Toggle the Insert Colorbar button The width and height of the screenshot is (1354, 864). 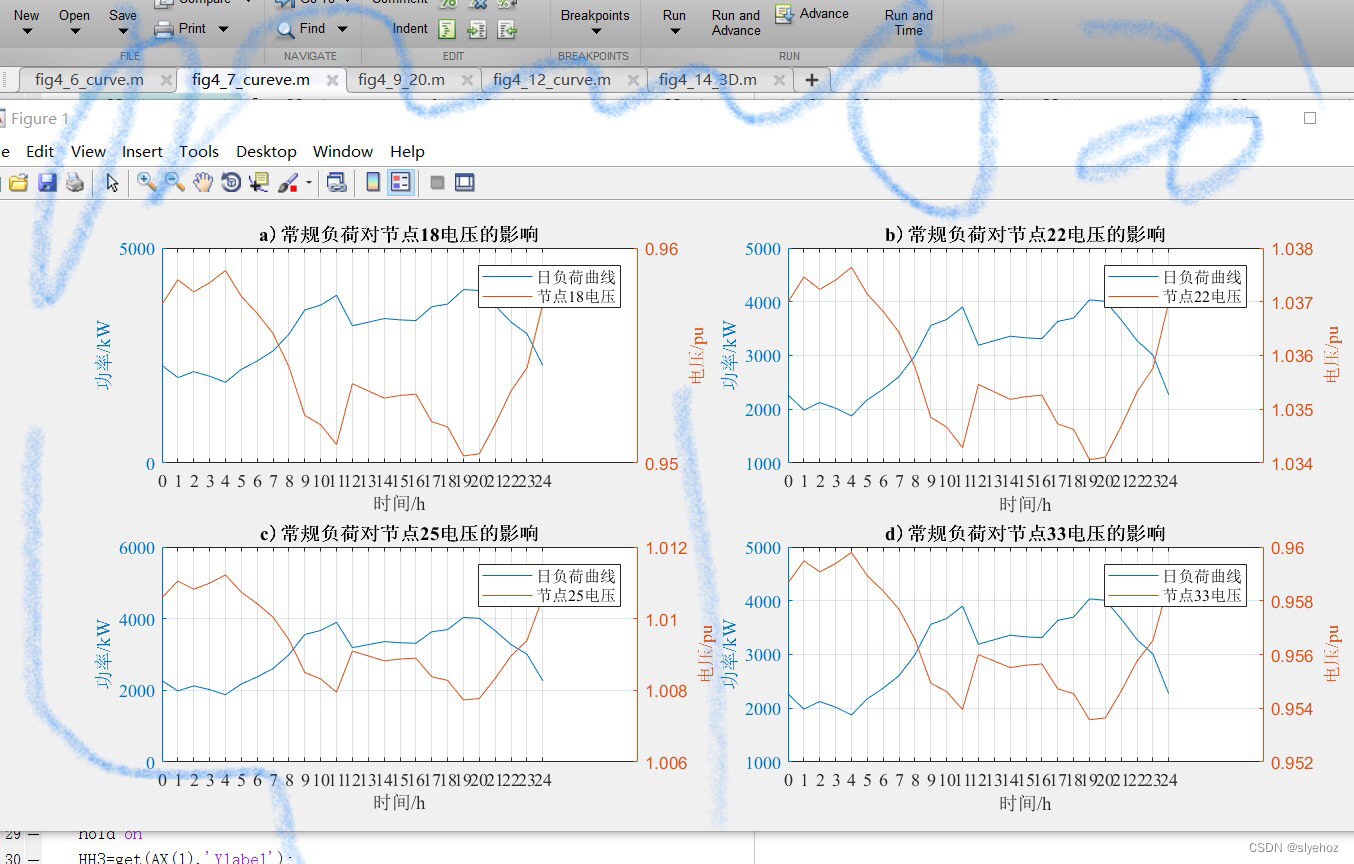click(373, 182)
